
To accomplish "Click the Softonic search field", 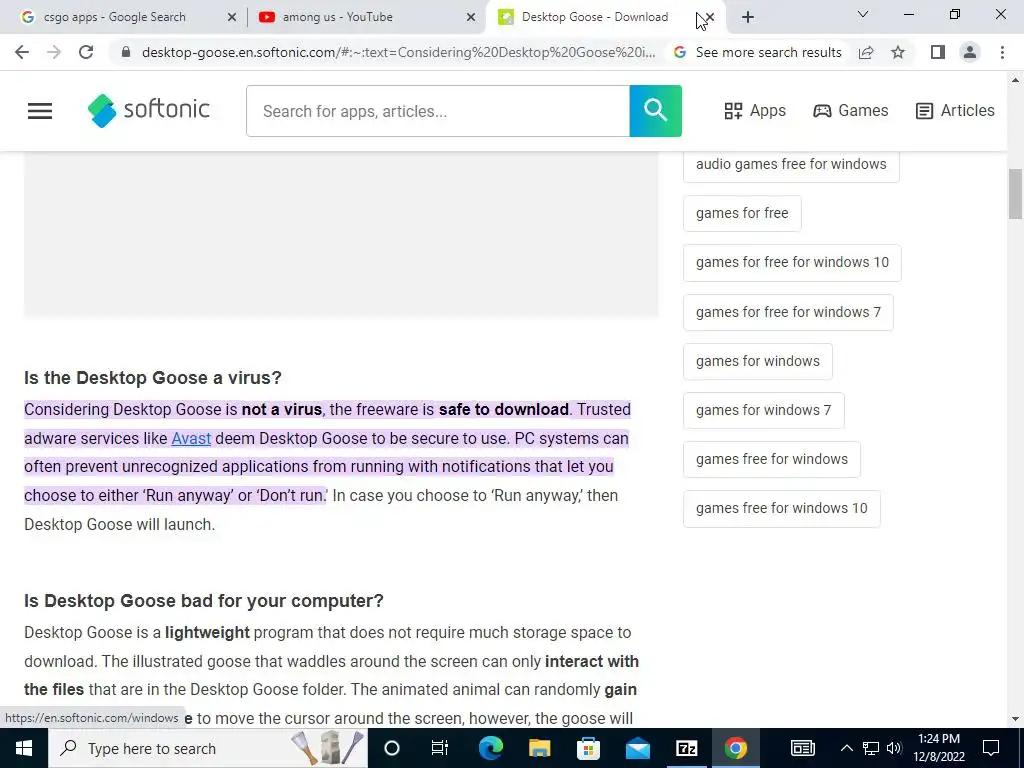I will (x=438, y=111).
